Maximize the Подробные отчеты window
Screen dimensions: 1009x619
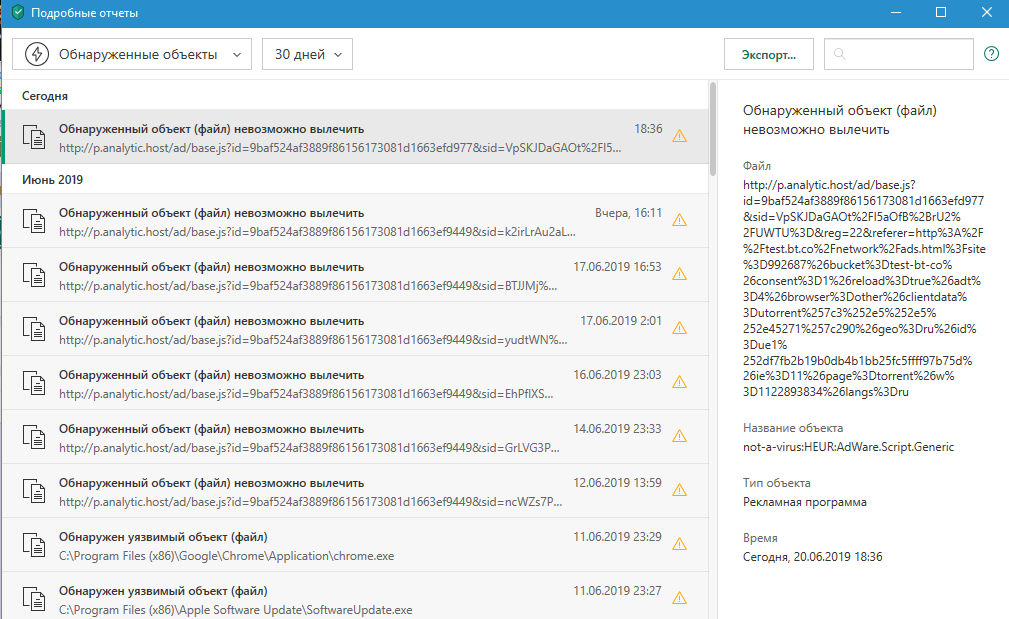tap(941, 13)
